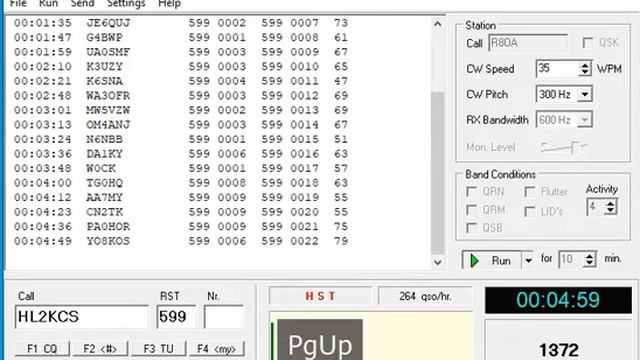This screenshot has width=640, height=360.
Task: Click the F3 TU button
Action: pos(158,349)
